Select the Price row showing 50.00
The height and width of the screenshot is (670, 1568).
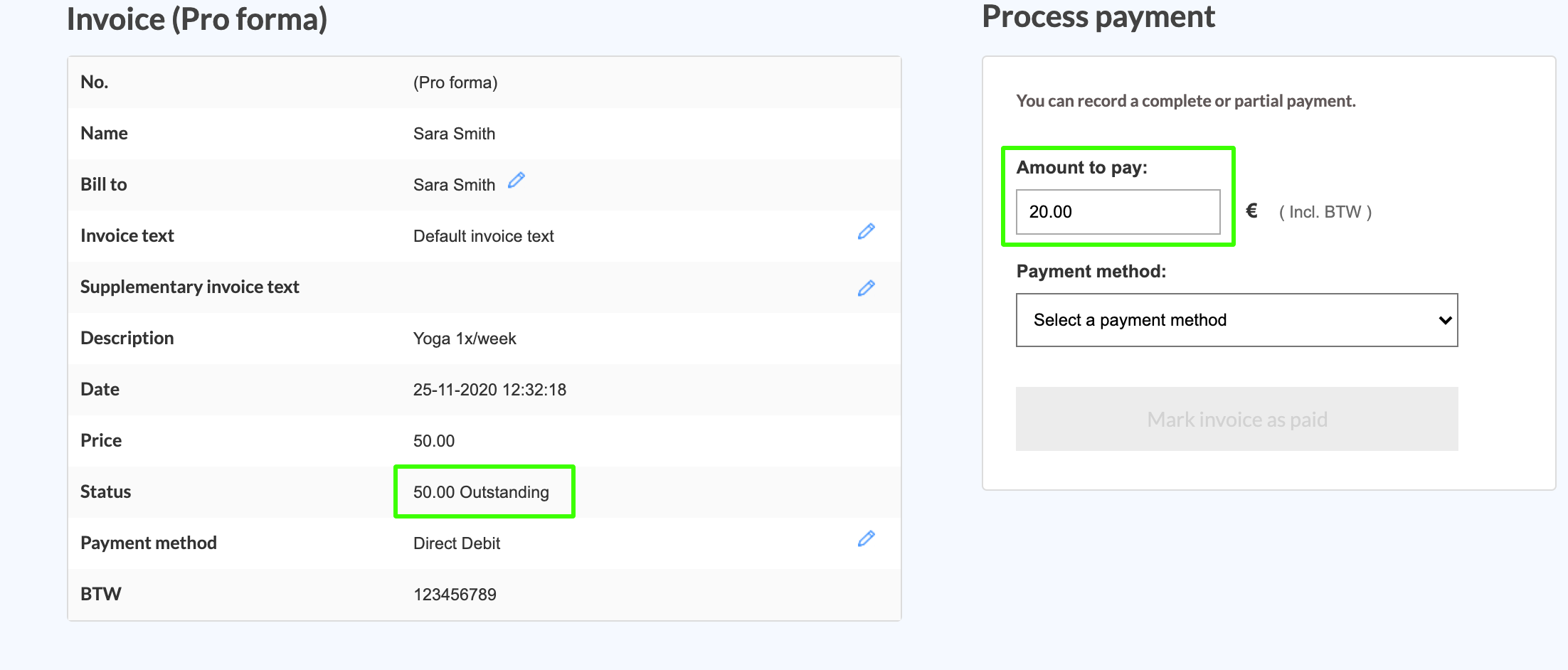click(x=433, y=440)
